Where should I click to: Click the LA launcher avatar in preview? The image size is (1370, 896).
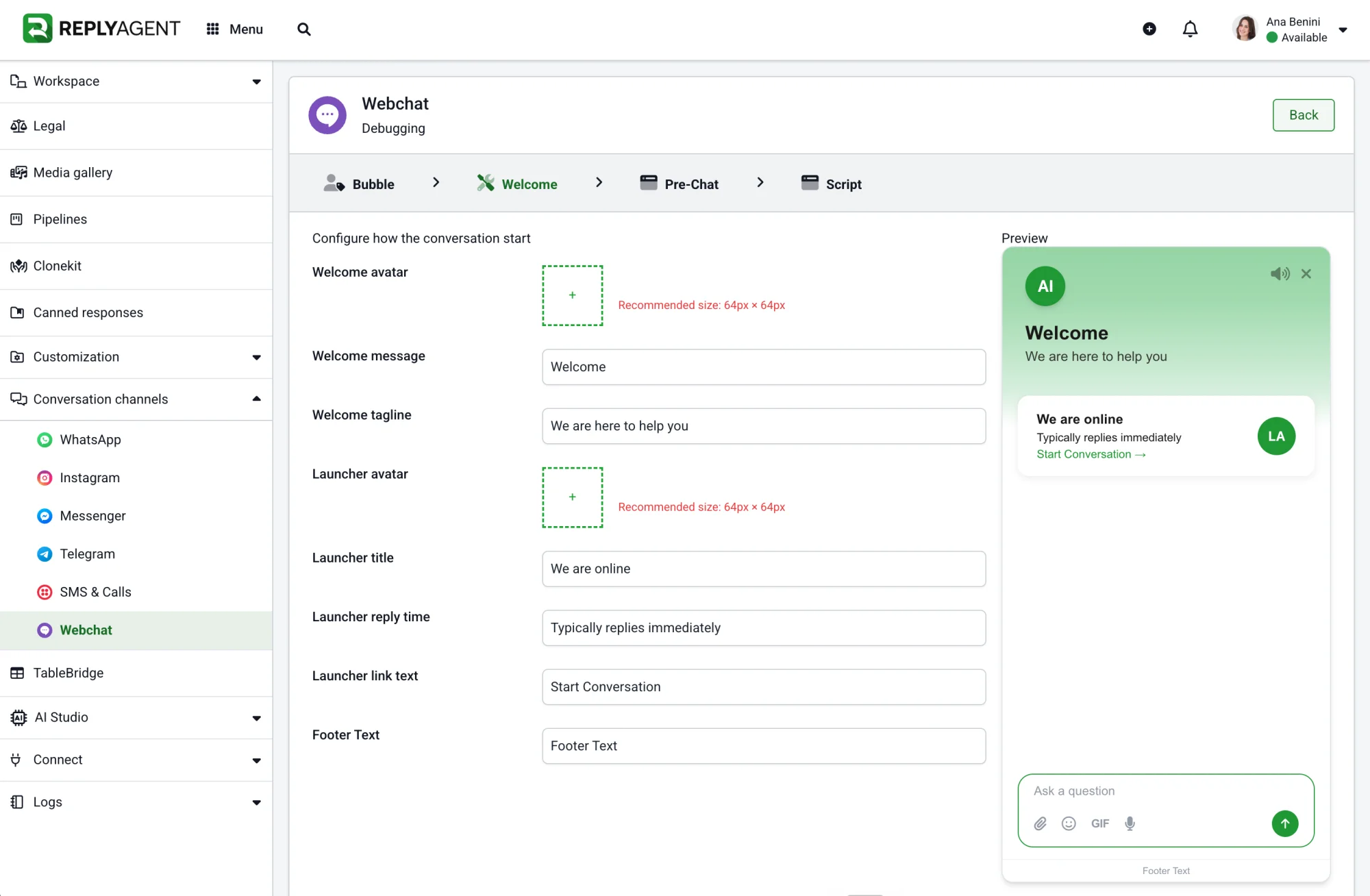[x=1276, y=436]
